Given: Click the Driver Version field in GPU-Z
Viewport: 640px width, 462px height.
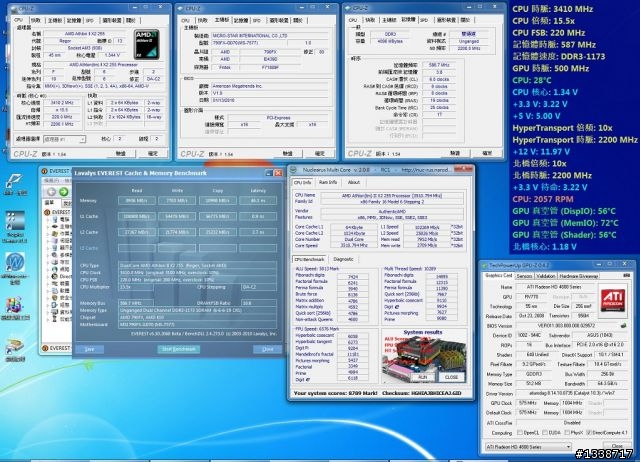Looking at the screenshot, I should point(571,393).
